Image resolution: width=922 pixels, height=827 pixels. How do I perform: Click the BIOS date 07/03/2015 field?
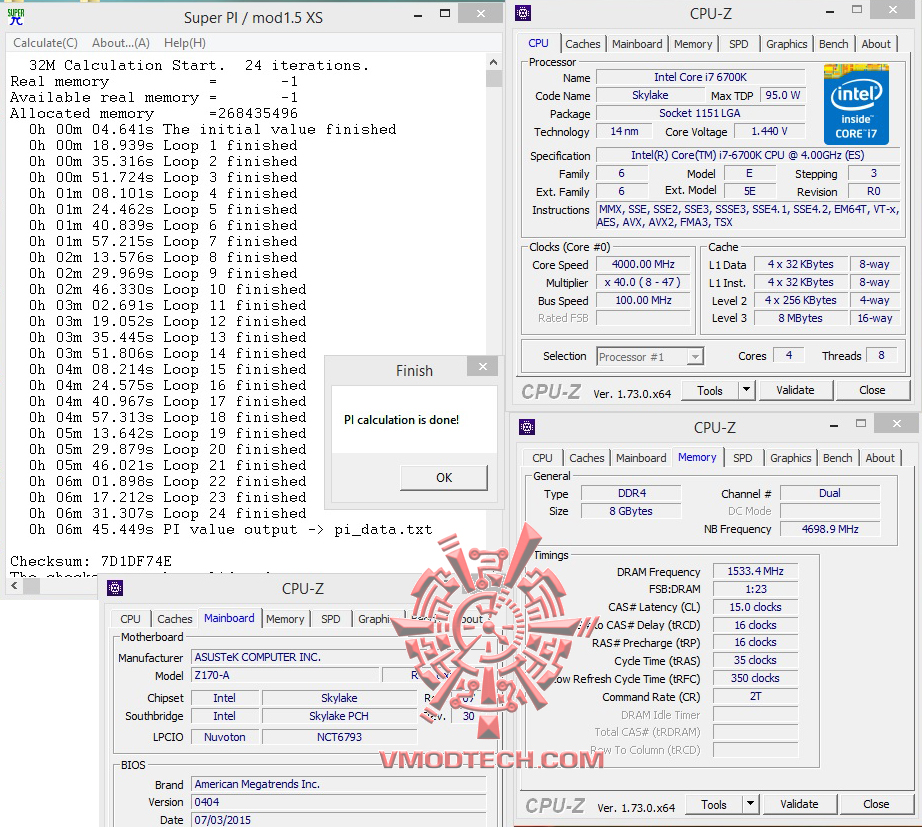click(x=339, y=820)
